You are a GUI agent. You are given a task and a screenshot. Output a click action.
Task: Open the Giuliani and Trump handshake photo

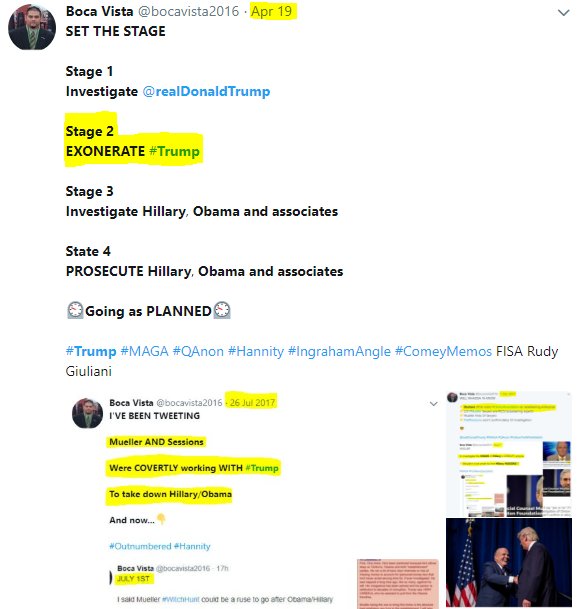click(x=509, y=562)
